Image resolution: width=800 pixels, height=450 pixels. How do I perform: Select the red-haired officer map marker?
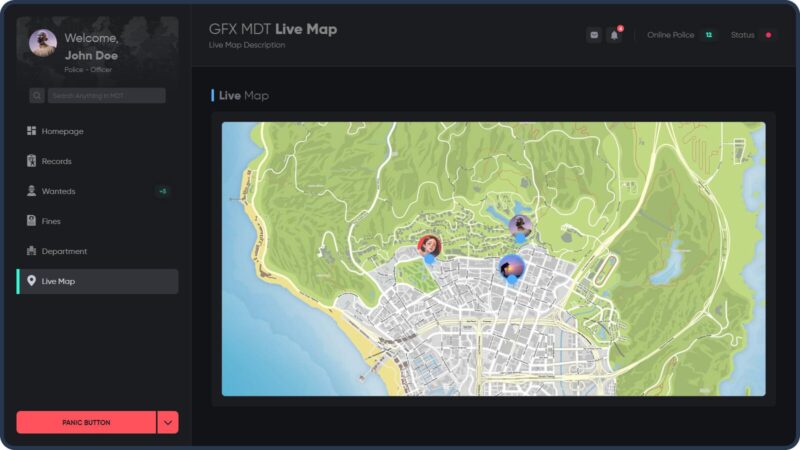430,247
